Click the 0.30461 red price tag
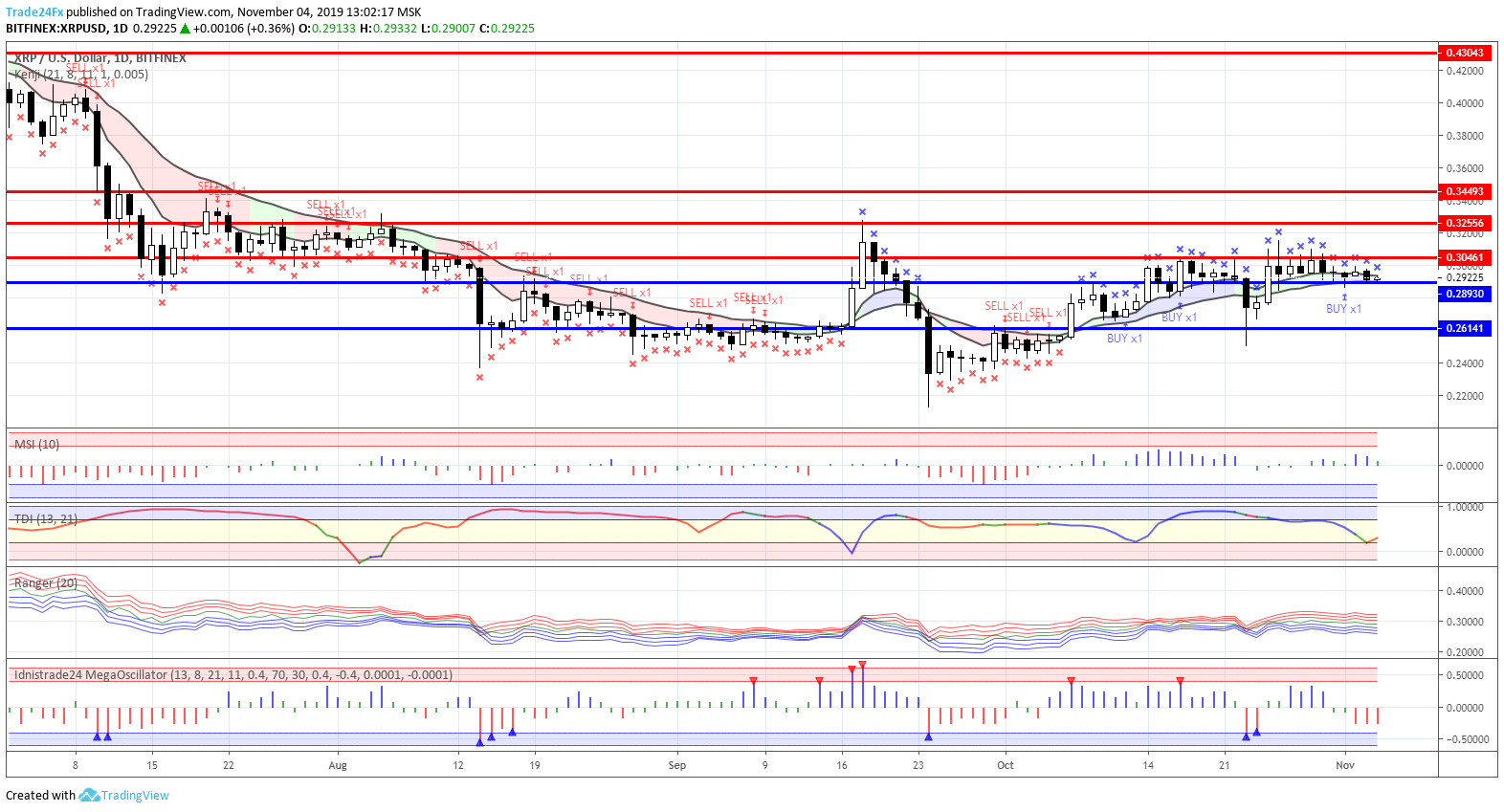Viewport: 1504px width, 812px height. click(x=1465, y=257)
